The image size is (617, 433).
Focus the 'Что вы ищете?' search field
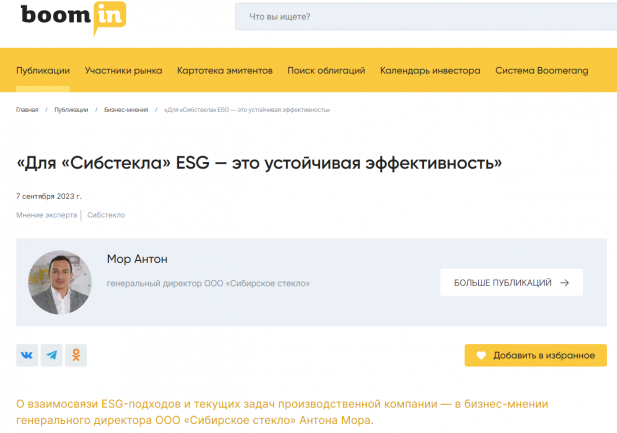point(426,17)
